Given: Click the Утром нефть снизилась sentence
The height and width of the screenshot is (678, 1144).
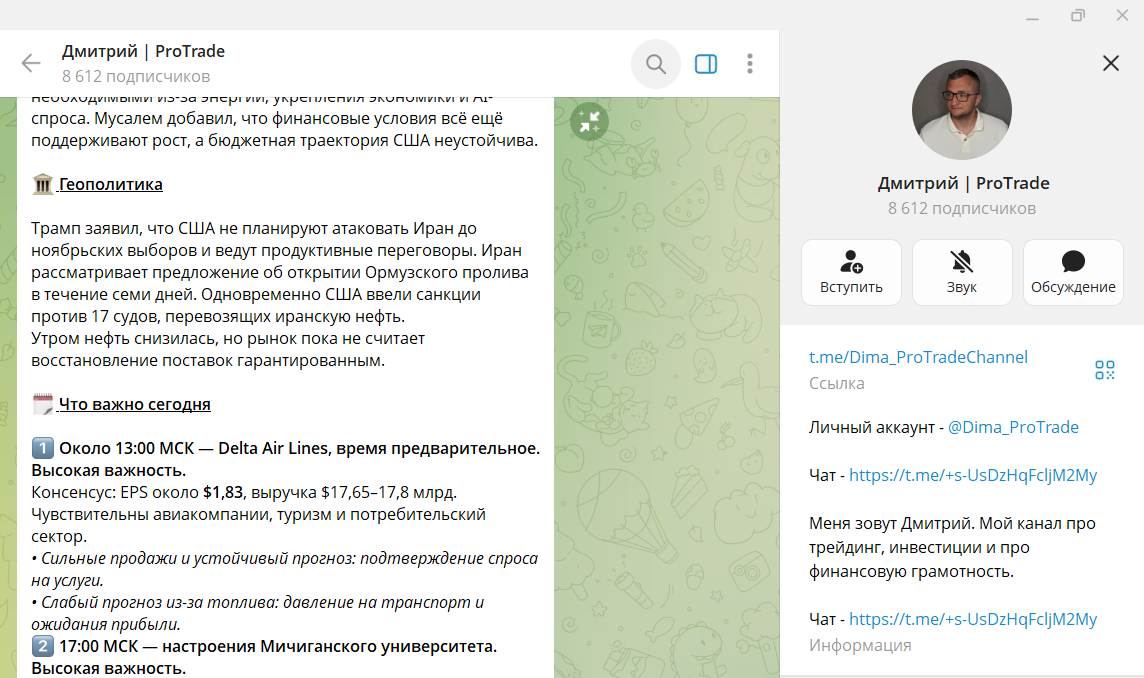Looking at the screenshot, I should pos(228,350).
